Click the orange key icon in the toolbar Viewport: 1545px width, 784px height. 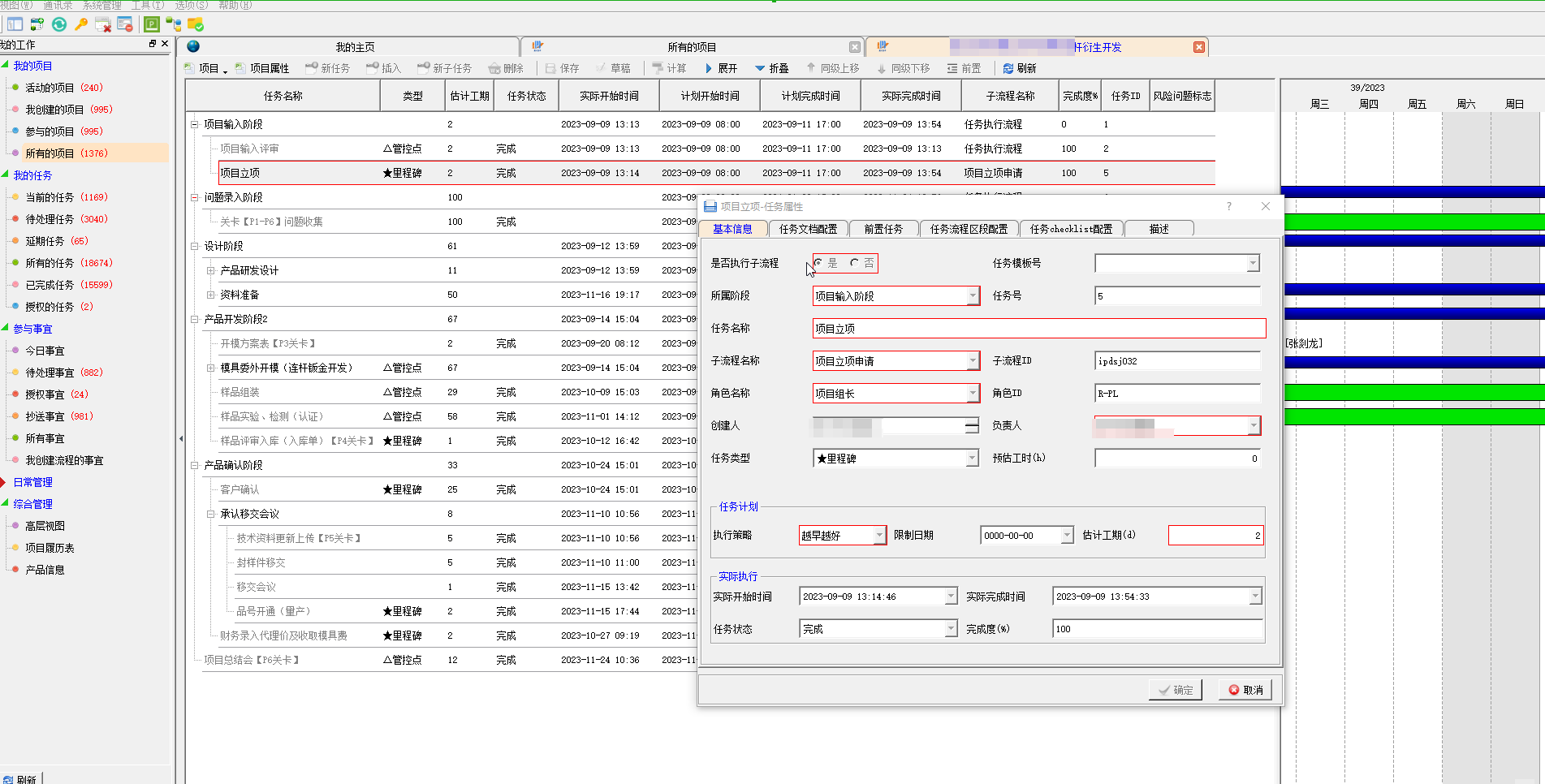coord(81,24)
